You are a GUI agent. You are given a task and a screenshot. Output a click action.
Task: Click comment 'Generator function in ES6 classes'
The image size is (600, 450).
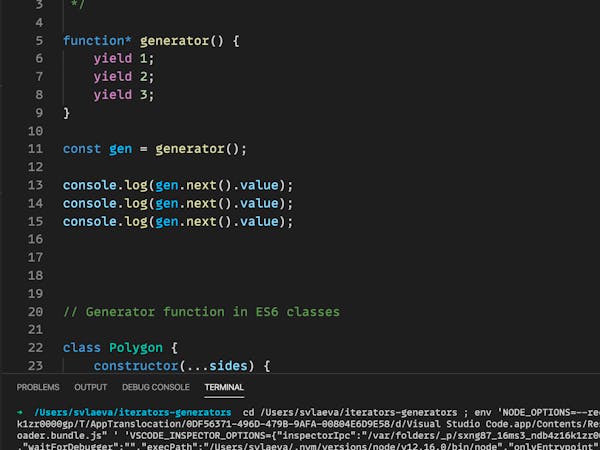click(213, 312)
